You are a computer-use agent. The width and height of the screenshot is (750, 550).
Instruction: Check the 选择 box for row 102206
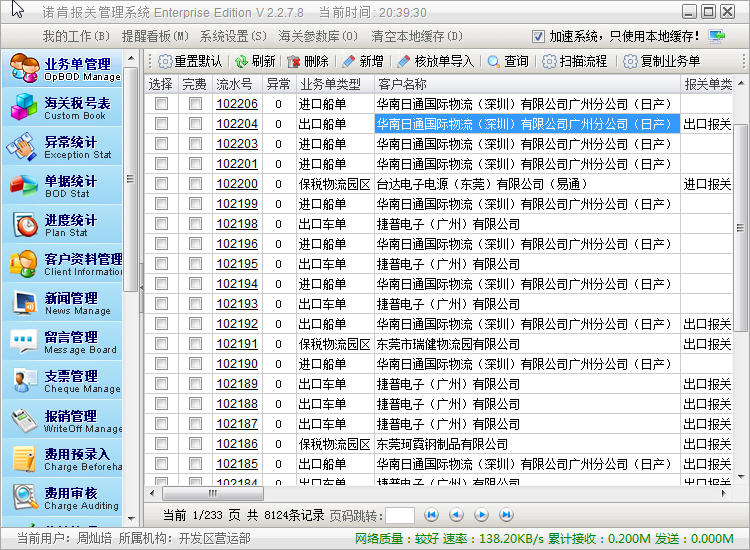coord(161,104)
